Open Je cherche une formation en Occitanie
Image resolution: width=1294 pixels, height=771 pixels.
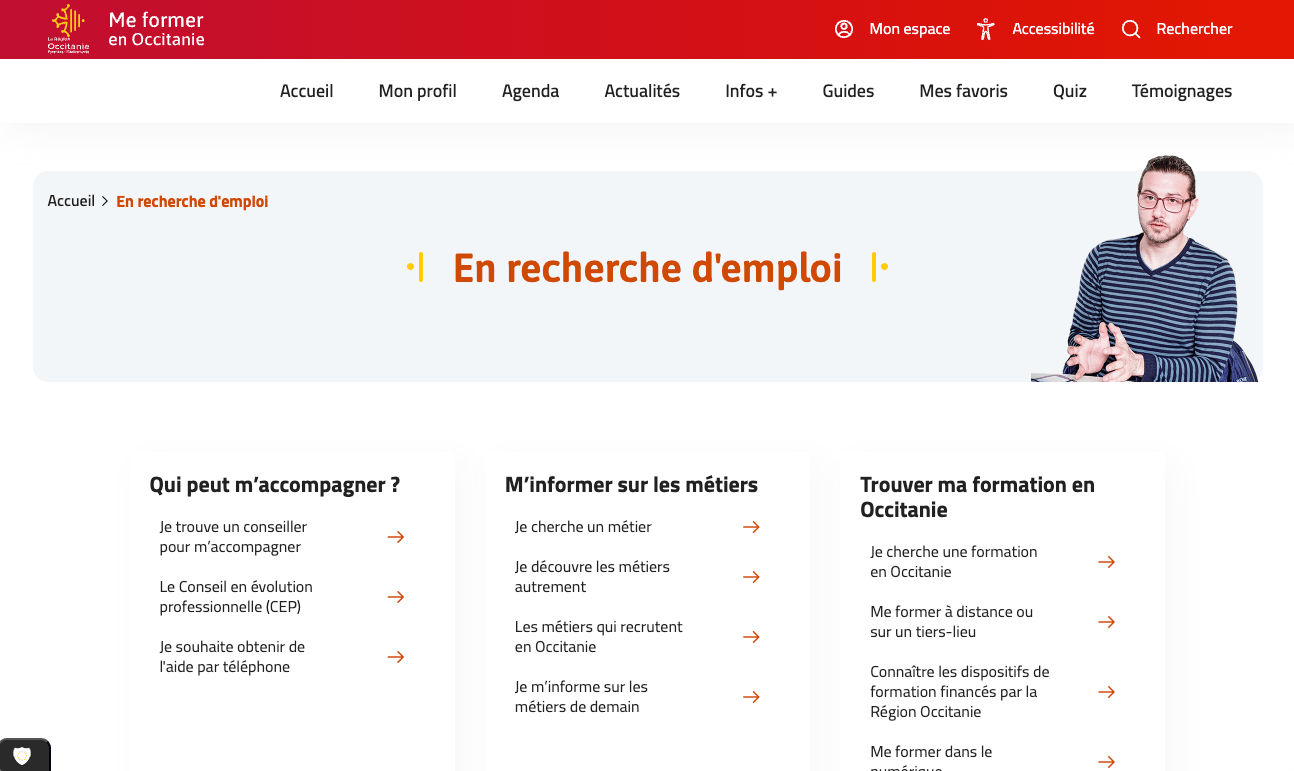pos(953,562)
